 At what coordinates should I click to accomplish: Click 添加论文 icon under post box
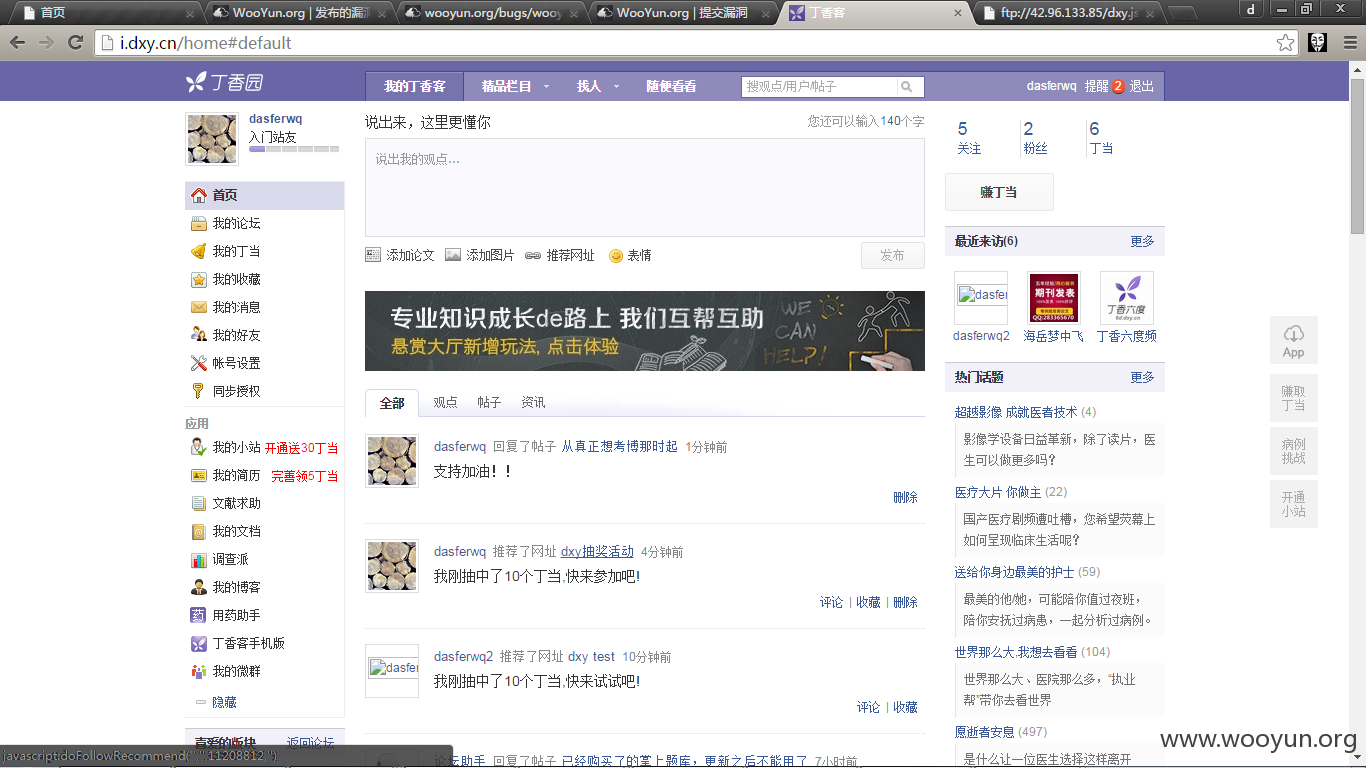tap(373, 255)
